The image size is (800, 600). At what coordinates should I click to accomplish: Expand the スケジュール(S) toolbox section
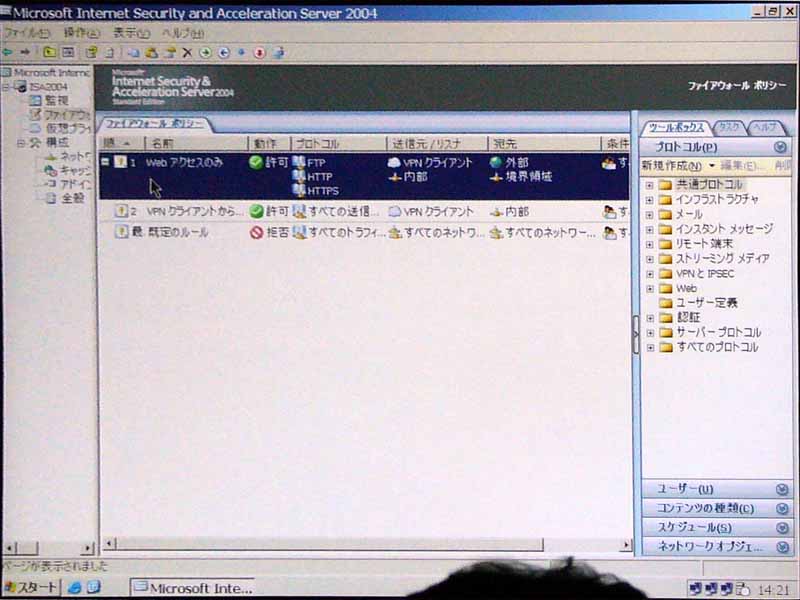[x=782, y=528]
